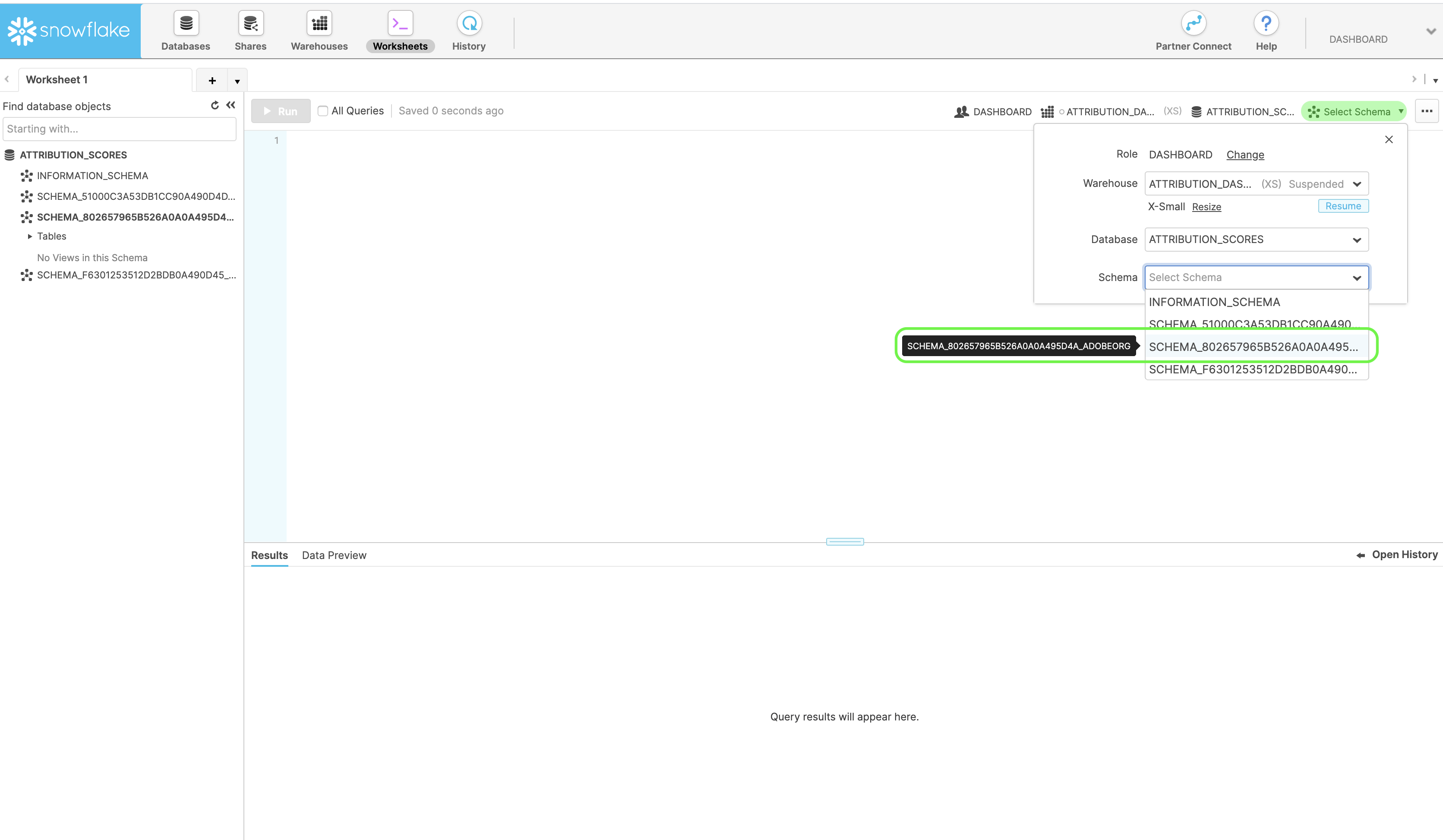Open the Warehouses page icon
This screenshot has width=1443, height=840.
click(319, 23)
